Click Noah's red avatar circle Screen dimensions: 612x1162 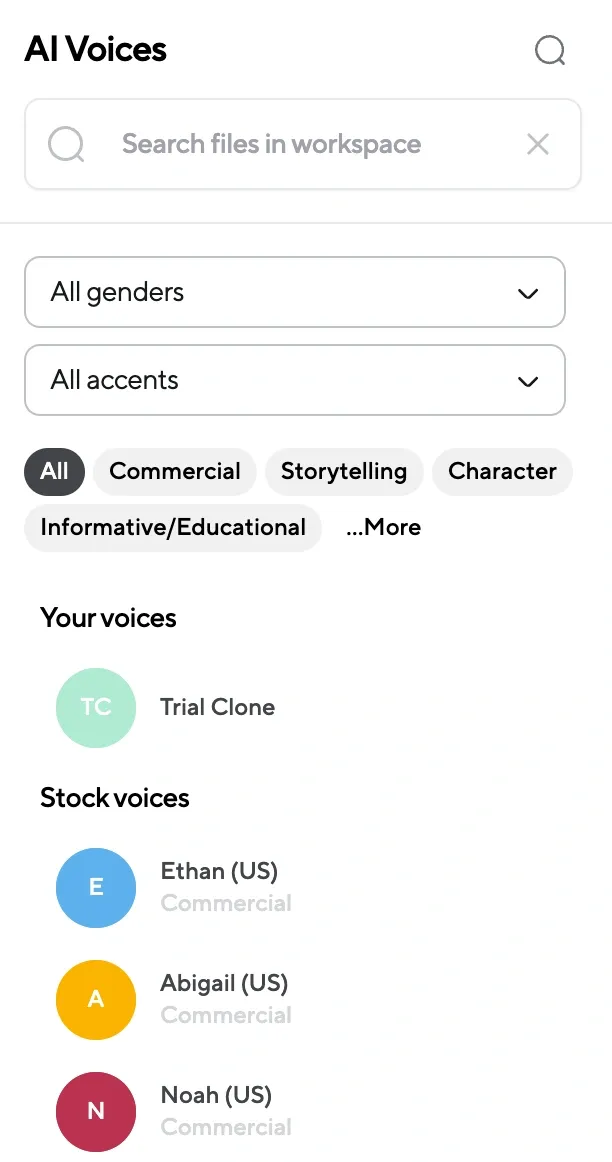click(95, 1112)
